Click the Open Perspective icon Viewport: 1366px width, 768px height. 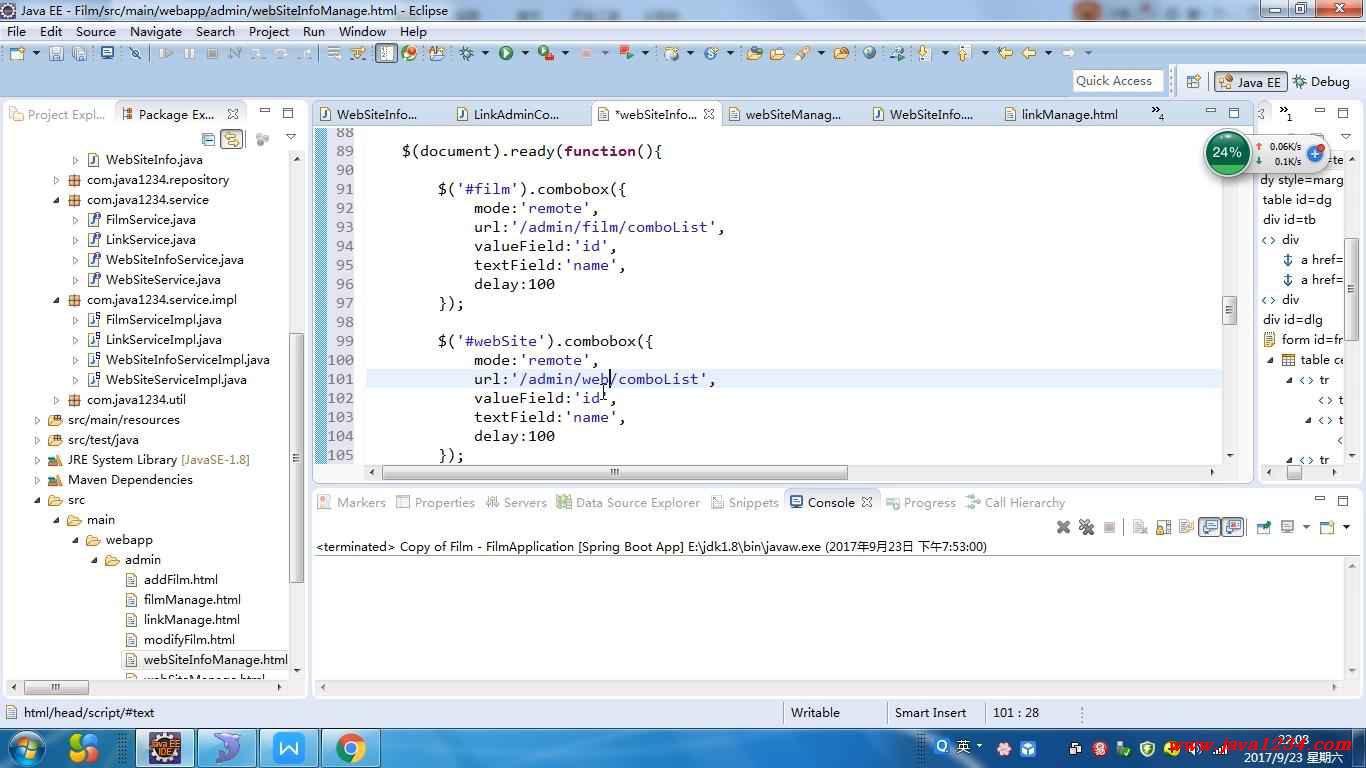(x=1193, y=82)
